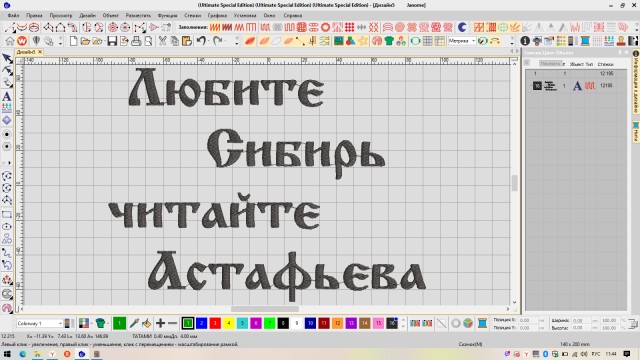
Task: Close the Дизайн5 document tab
Action: pyautogui.click(x=40, y=52)
